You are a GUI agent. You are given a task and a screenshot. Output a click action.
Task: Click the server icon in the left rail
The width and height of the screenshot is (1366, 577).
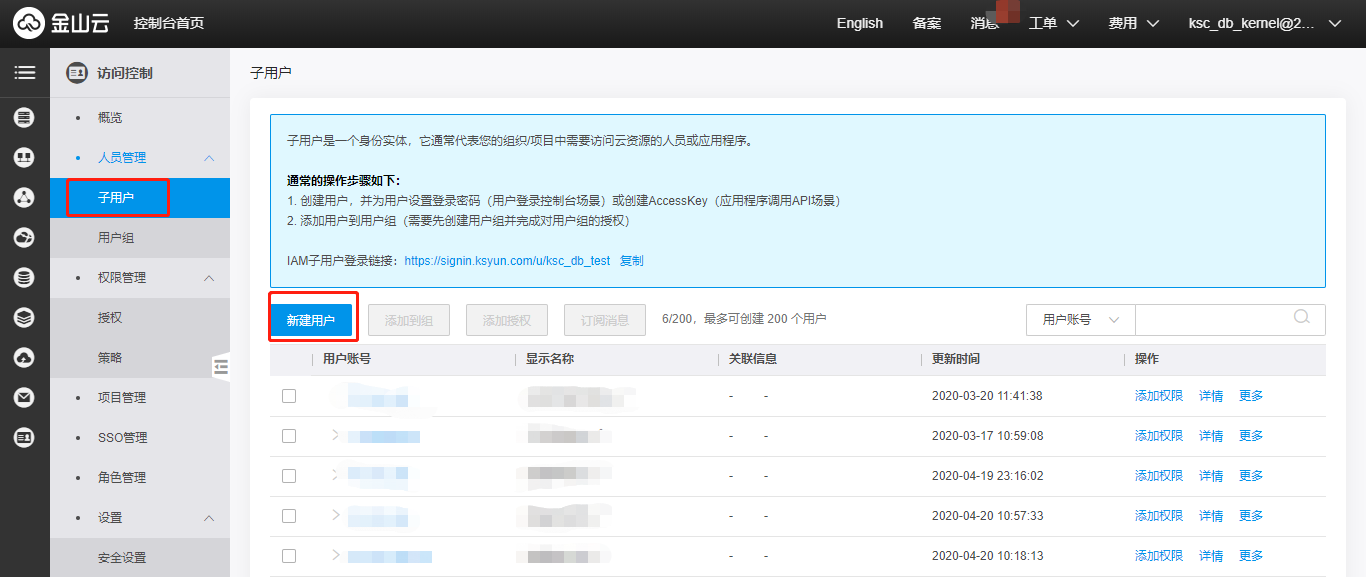point(24,118)
